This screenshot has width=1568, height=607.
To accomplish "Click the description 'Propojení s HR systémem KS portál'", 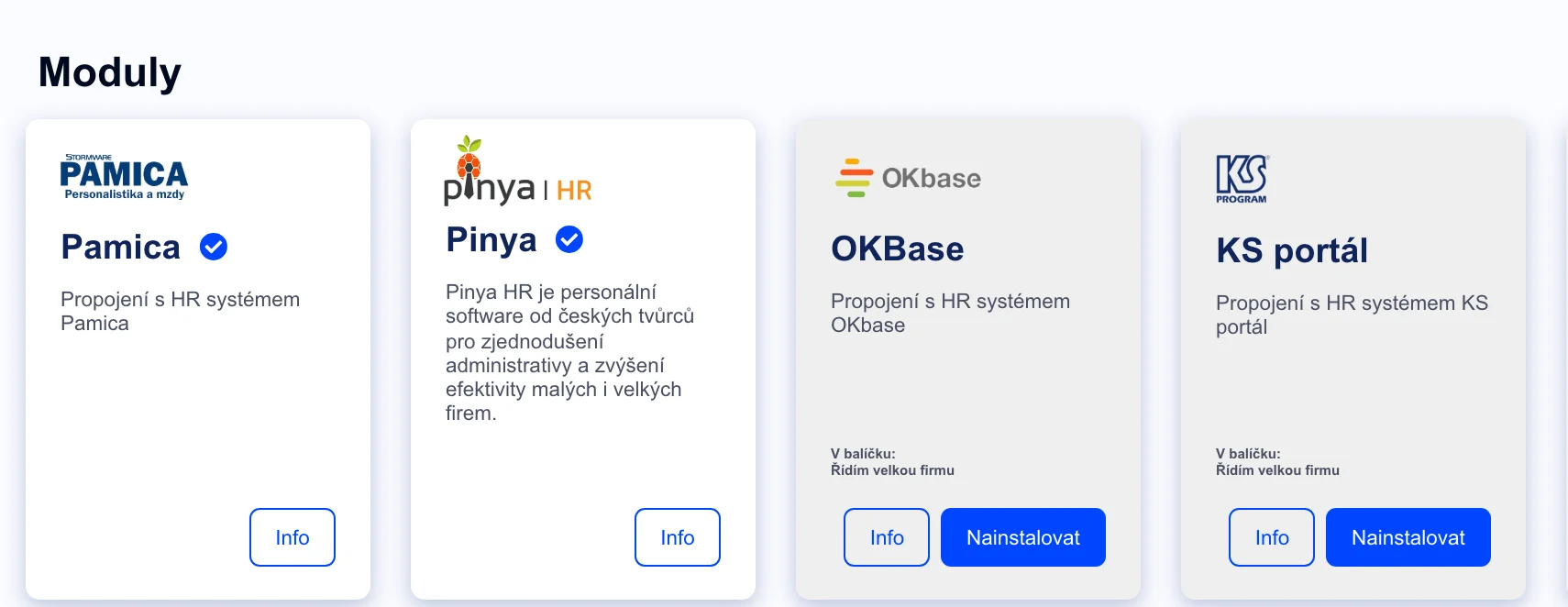I will [x=1352, y=315].
